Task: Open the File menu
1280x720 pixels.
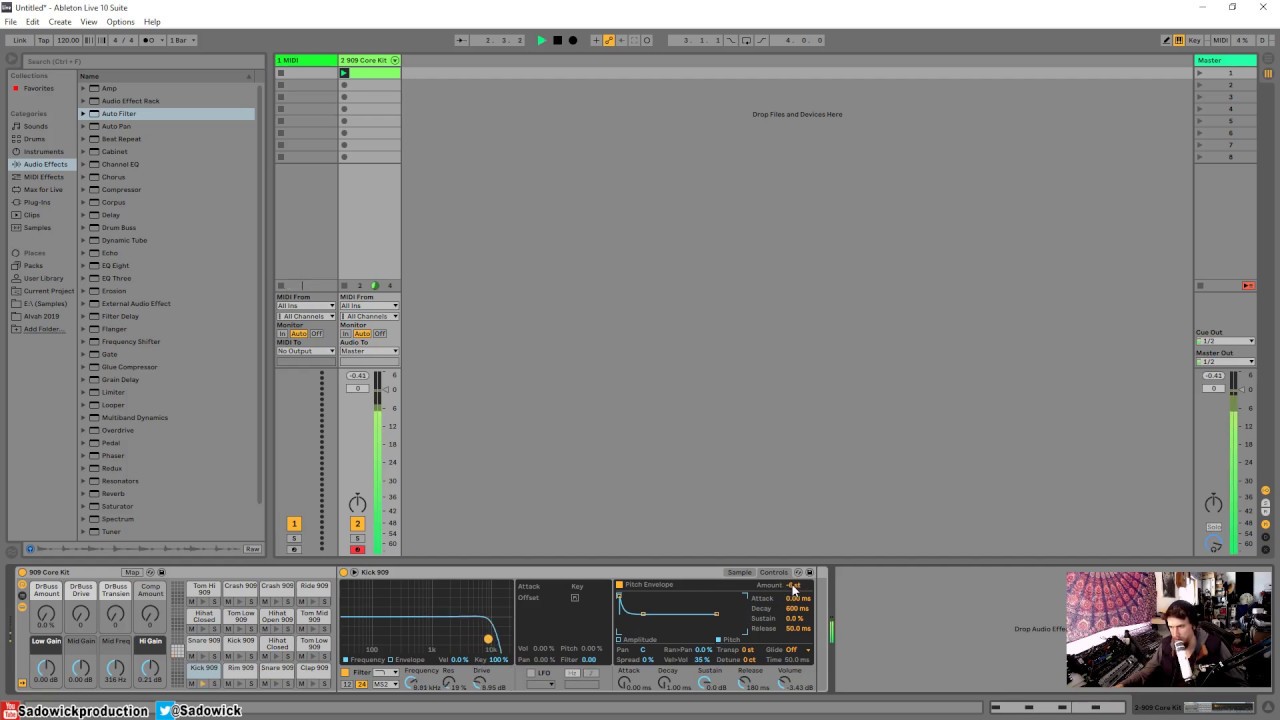Action: point(10,22)
